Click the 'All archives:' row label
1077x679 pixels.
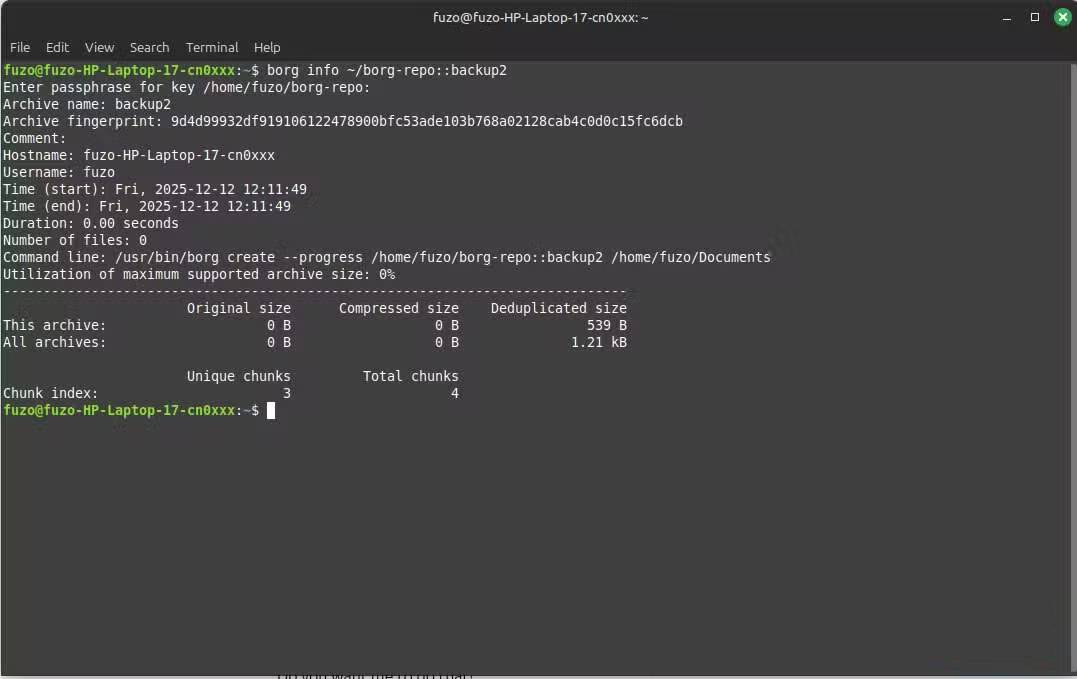point(54,342)
